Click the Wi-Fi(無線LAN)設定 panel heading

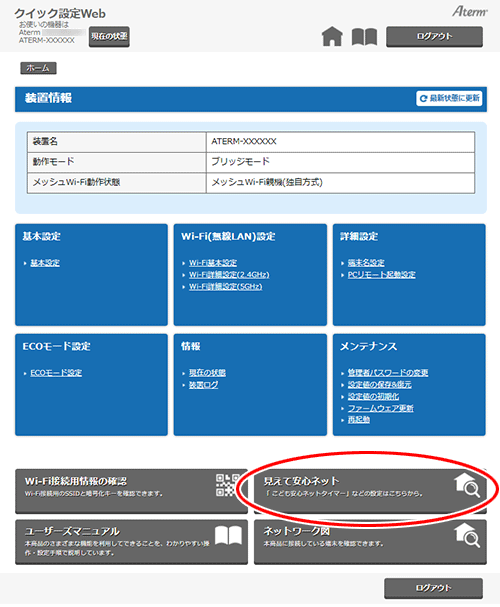[228, 237]
